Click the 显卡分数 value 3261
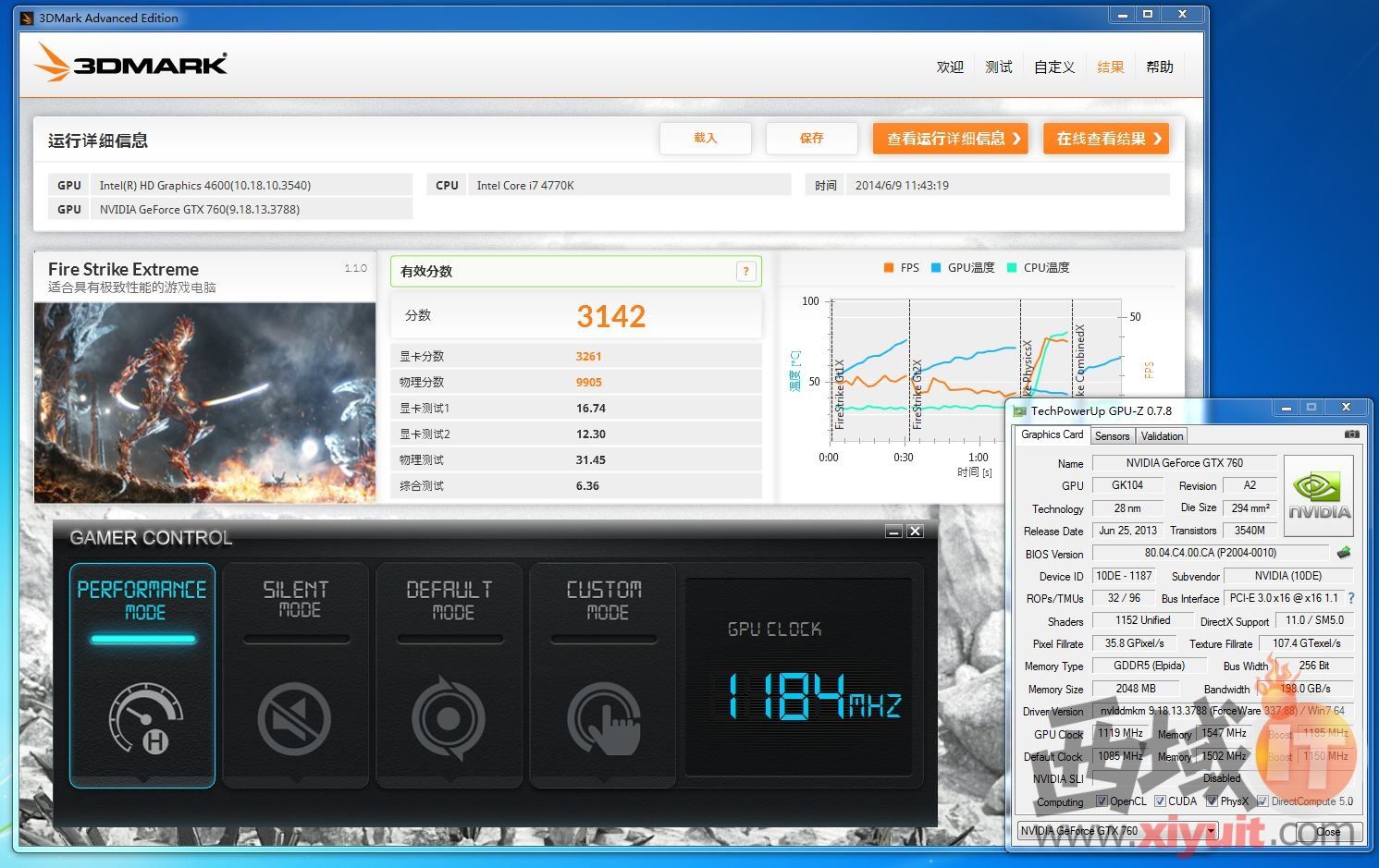Viewport: 1379px width, 868px height. point(588,356)
